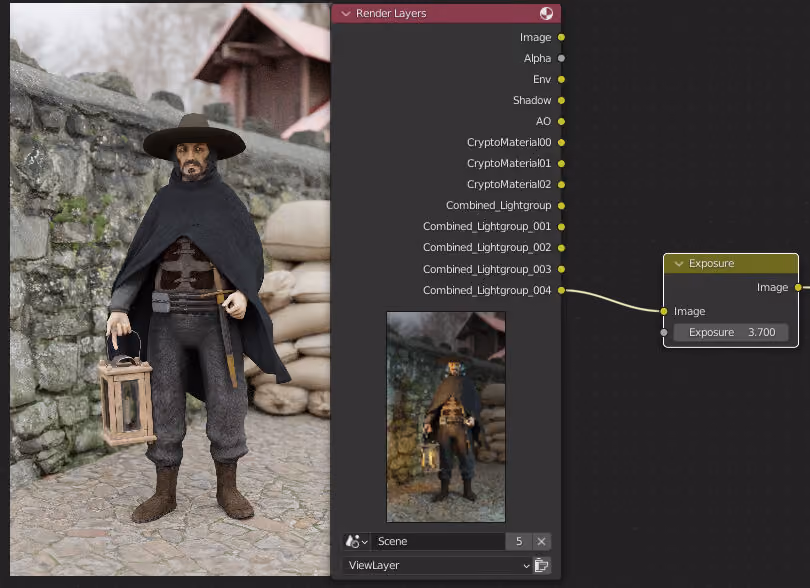Select the Exposure node header

731,264
